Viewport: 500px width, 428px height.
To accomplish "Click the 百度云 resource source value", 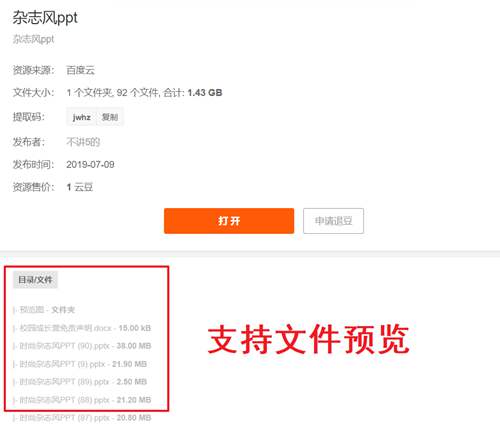I will click(80, 70).
